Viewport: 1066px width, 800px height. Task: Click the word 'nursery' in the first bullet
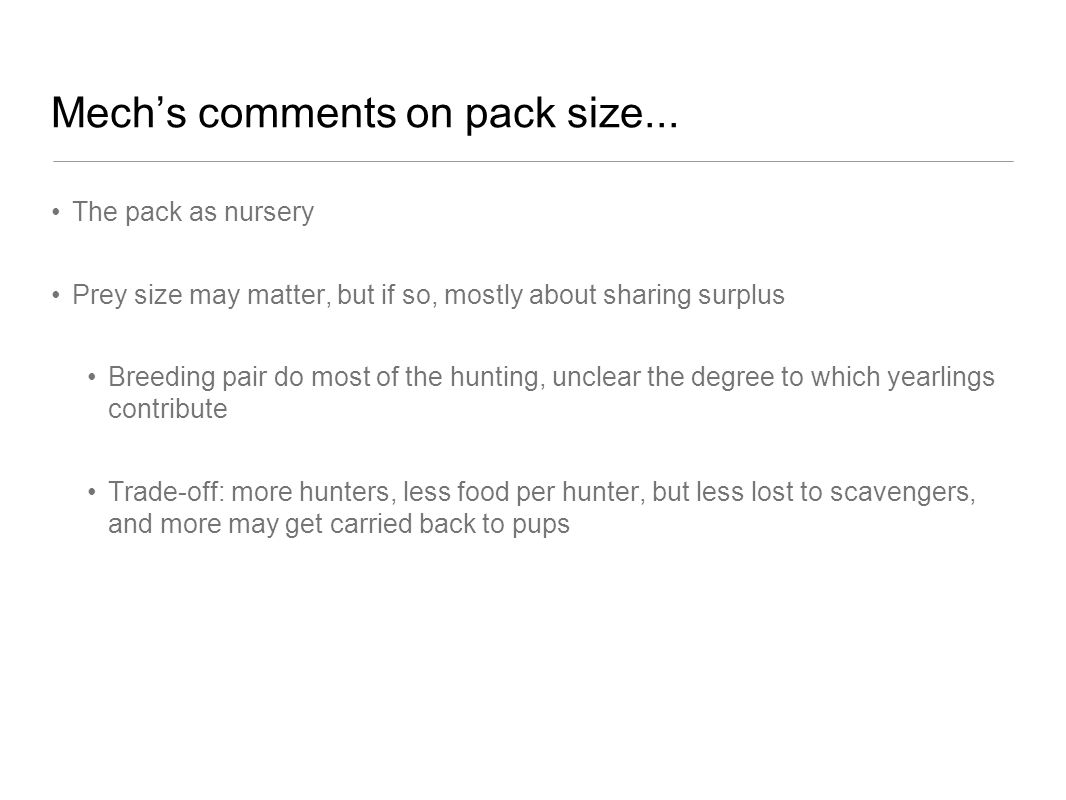pyautogui.click(x=269, y=213)
